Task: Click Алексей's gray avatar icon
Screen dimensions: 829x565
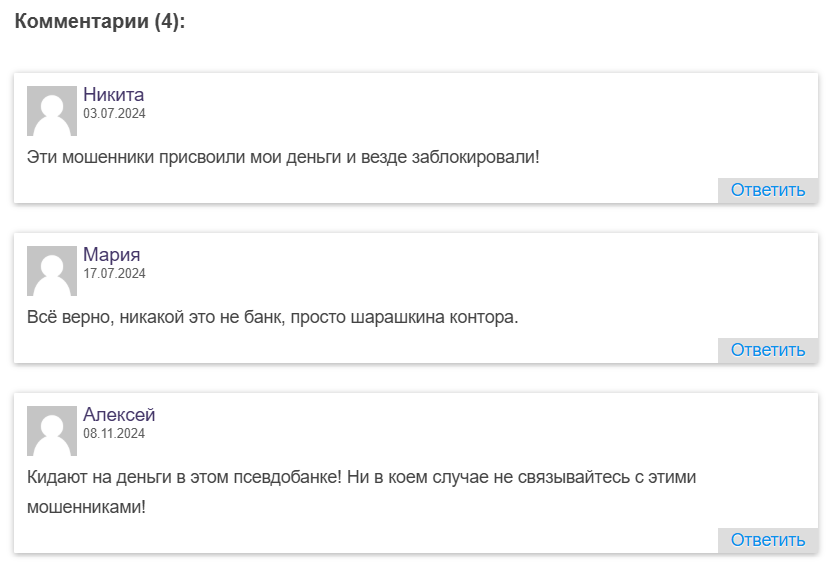Action: (x=51, y=431)
